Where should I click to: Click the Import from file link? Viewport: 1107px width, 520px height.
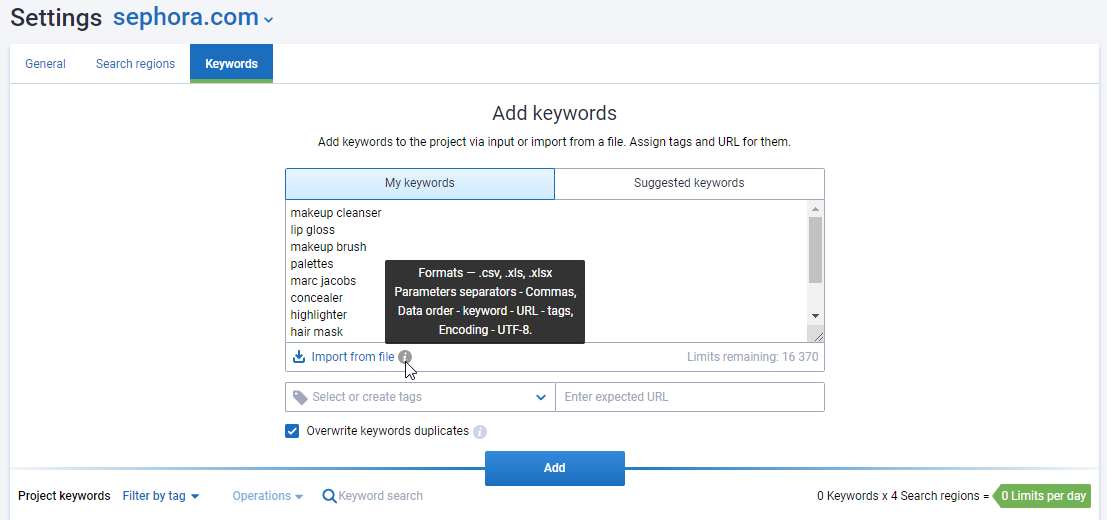click(x=353, y=357)
